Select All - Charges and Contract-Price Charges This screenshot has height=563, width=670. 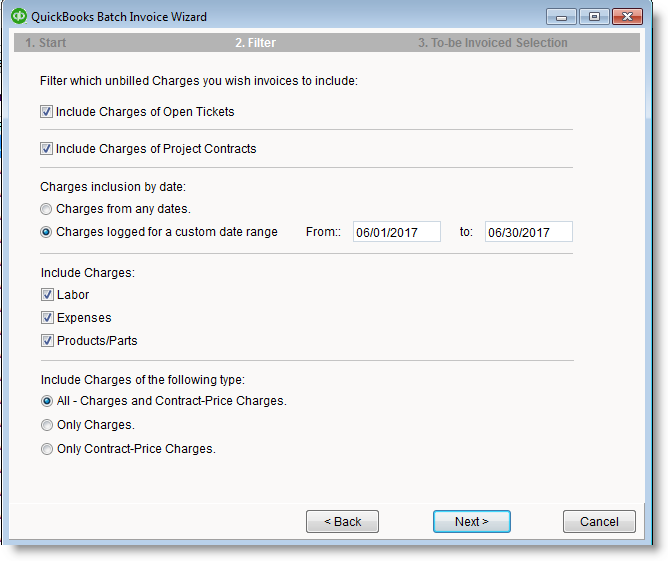[x=47, y=401]
